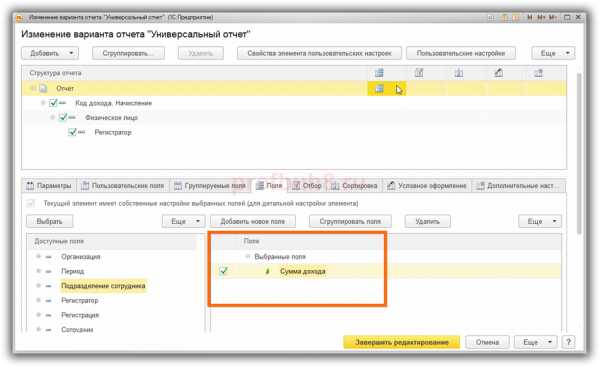
Task: Click the dash icon next to Подразделение сотрудника
Action: [49, 286]
